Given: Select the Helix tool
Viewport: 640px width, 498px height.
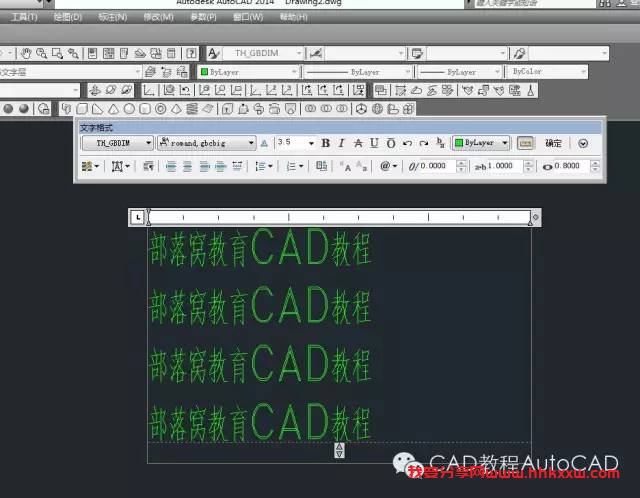Looking at the screenshot, I should click(x=192, y=109).
